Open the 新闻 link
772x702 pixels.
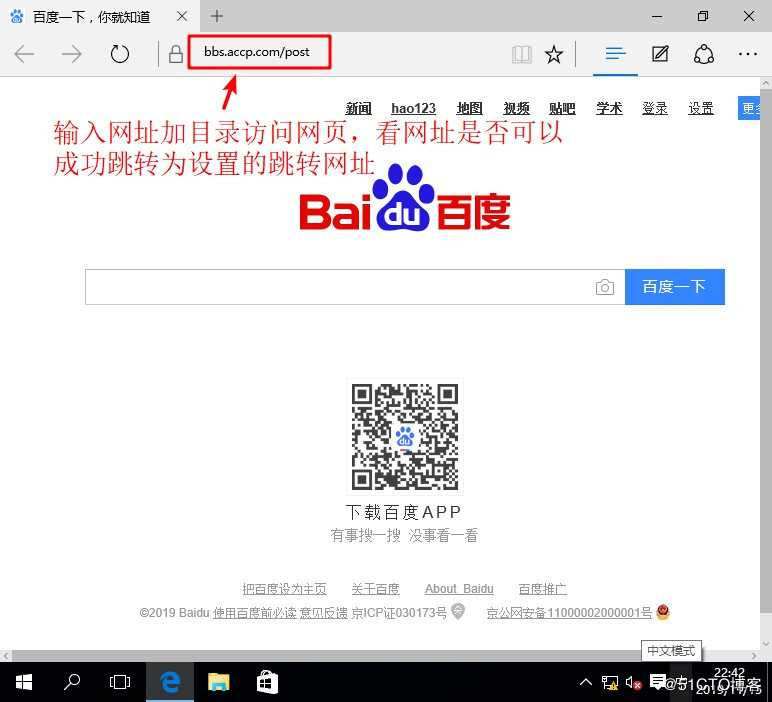pyautogui.click(x=358, y=108)
